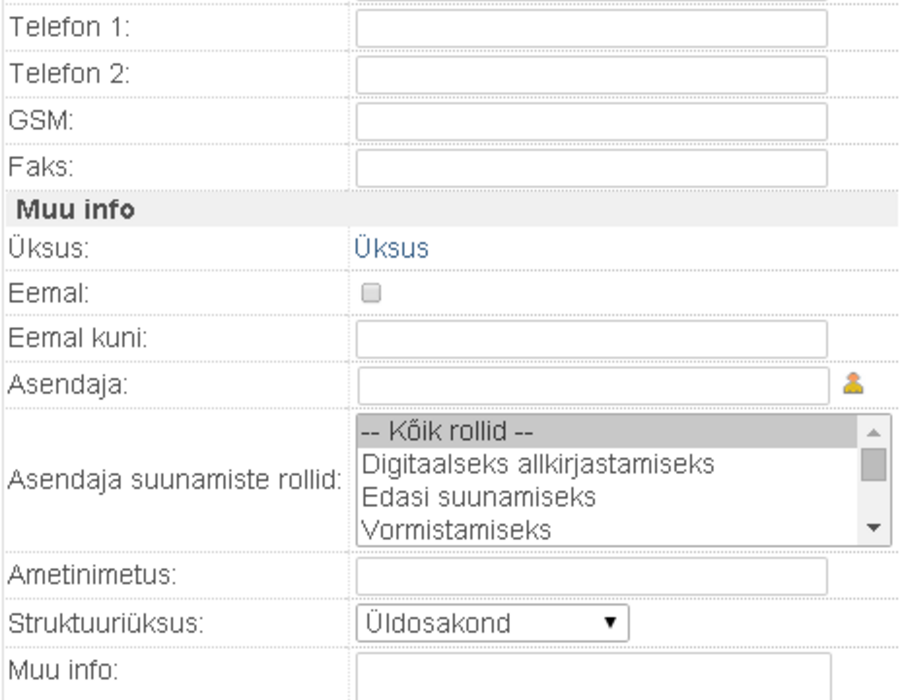Focus the Ametinimetus input field
Screen dimensions: 900x700
[592, 576]
